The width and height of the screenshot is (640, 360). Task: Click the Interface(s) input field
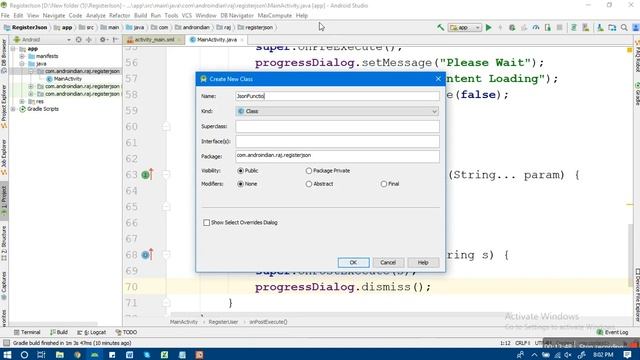[x=337, y=141]
